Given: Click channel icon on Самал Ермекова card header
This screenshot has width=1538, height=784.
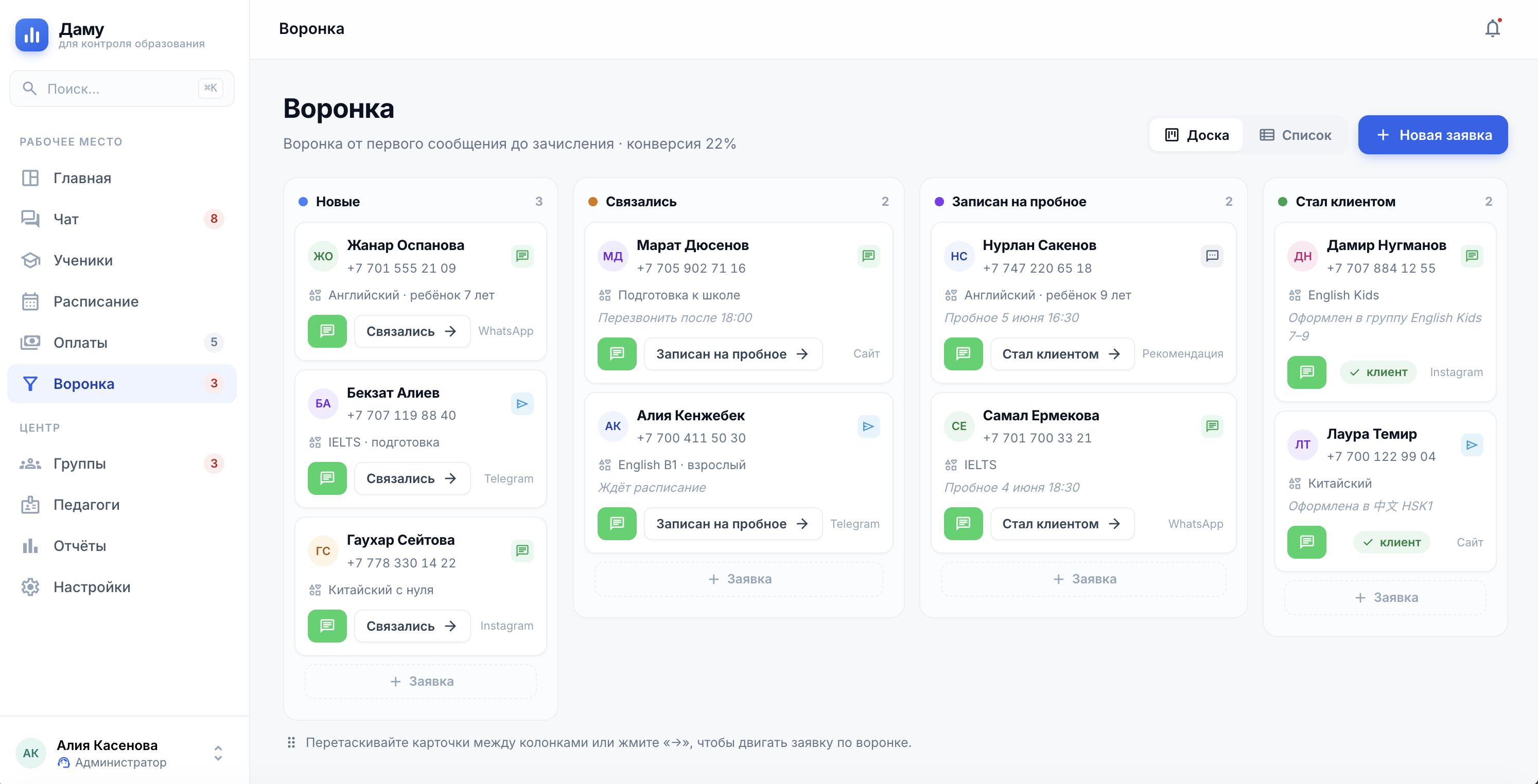Looking at the screenshot, I should coord(1212,426).
